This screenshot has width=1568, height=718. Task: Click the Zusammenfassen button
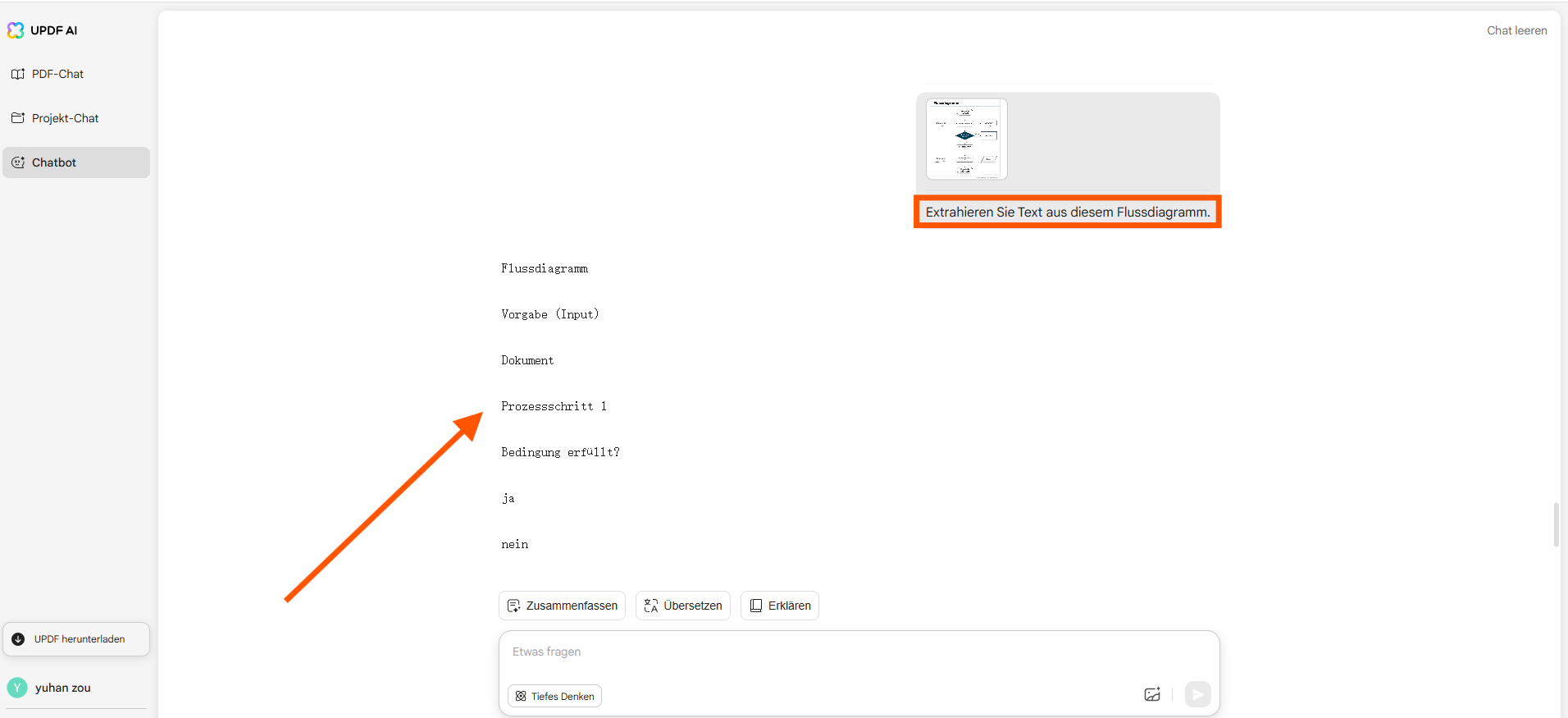point(563,606)
